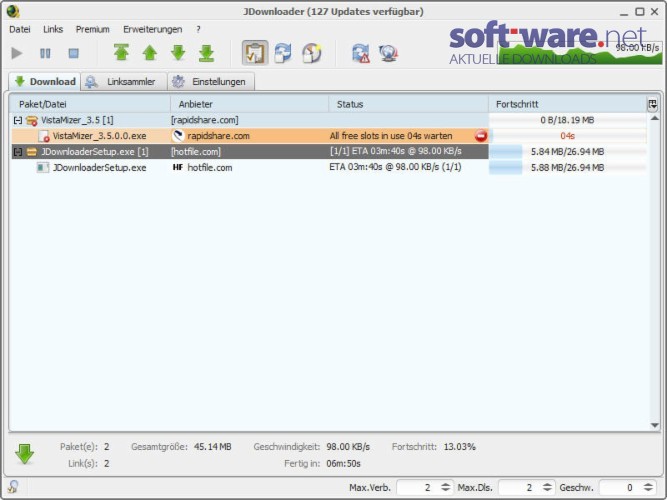667x500 pixels.
Task: Click the Geschw. speed limit field
Action: [619, 487]
